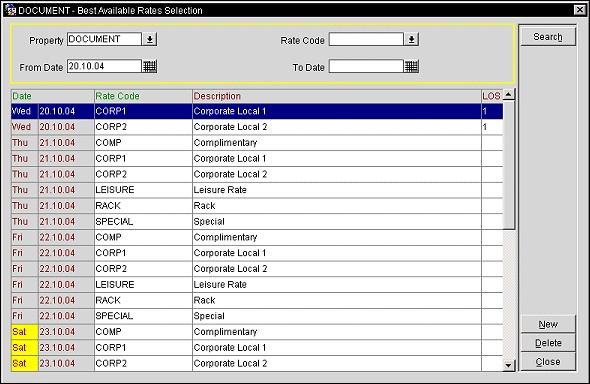Click the From Date field showing 20.10.04
Viewport: 590px width, 384px height.
pos(104,67)
